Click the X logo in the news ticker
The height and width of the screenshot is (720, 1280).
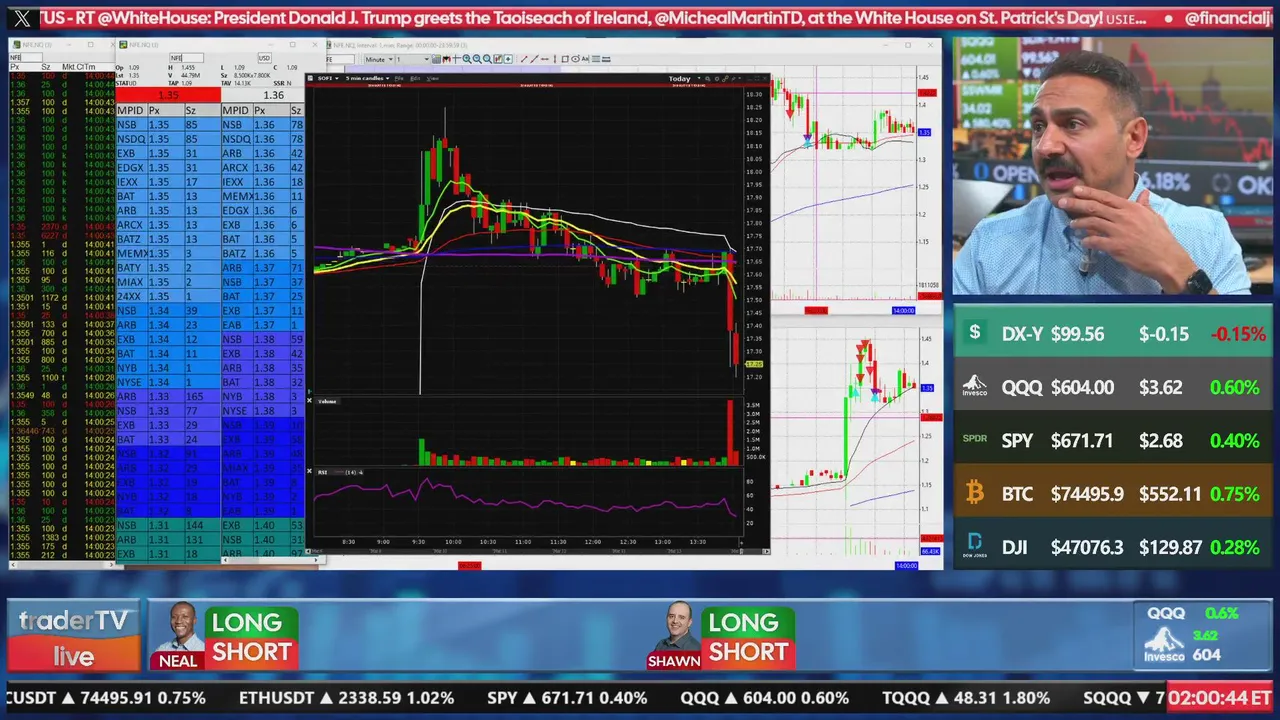[22, 18]
